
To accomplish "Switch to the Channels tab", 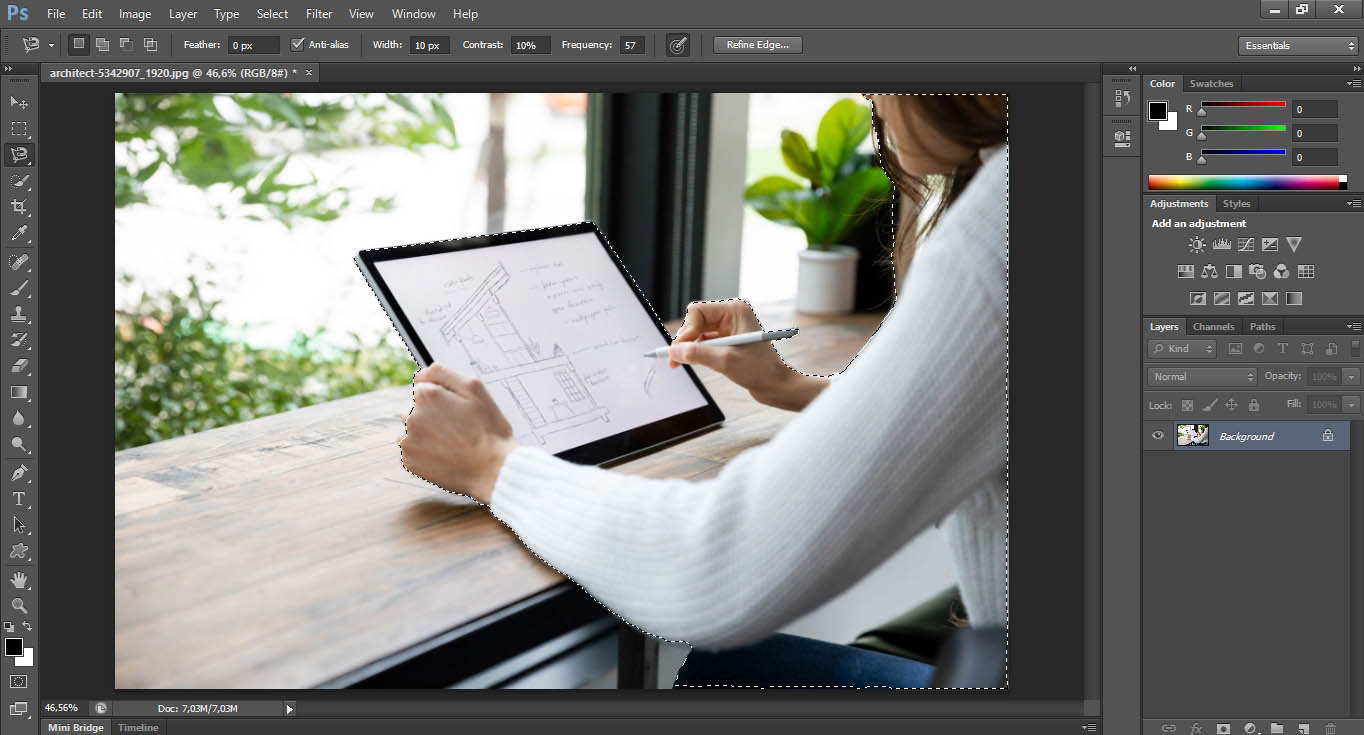I will click(1213, 326).
